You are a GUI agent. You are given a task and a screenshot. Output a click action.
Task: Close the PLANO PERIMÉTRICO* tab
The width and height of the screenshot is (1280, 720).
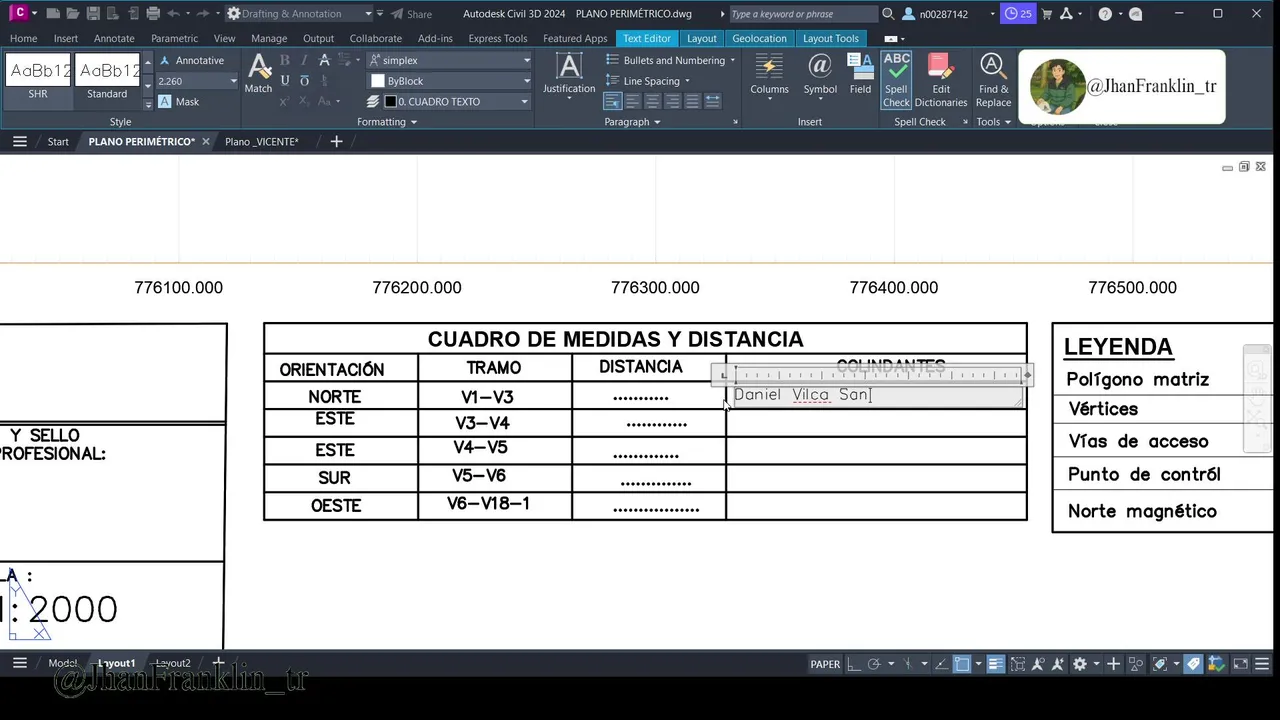[206, 142]
